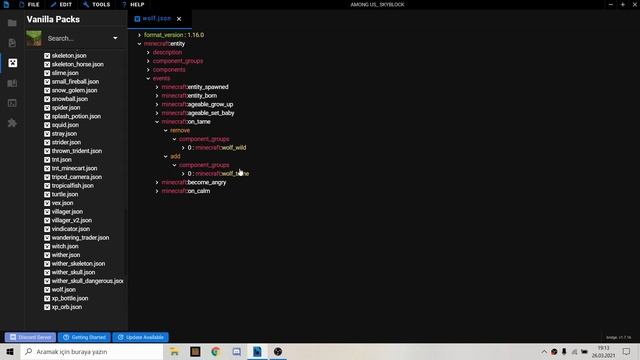Click the Getting Started button
640x360 pixels.
(84, 337)
